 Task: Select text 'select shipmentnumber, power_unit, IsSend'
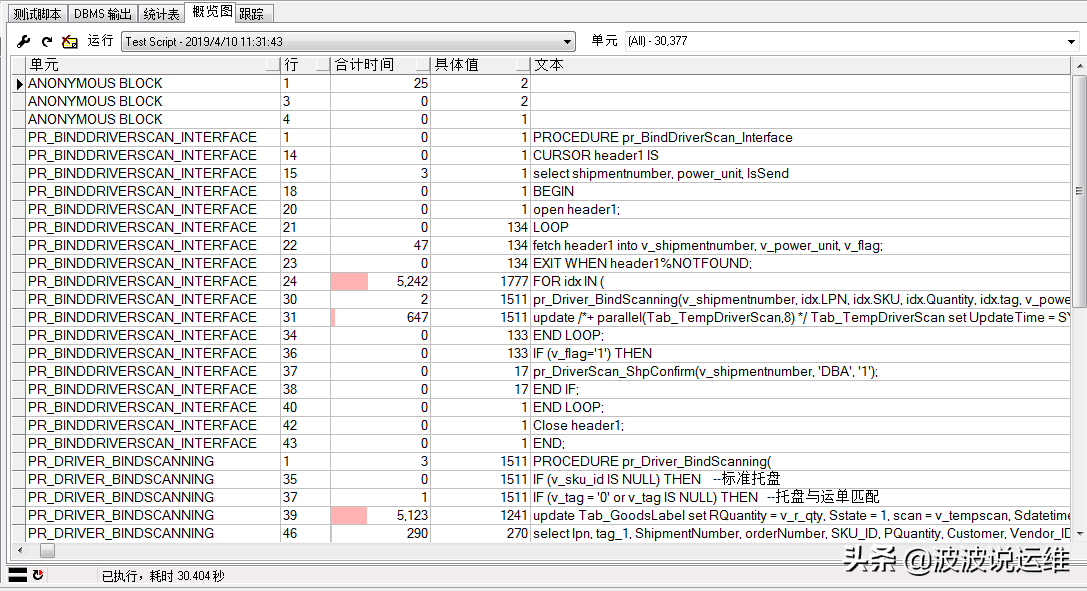[661, 173]
